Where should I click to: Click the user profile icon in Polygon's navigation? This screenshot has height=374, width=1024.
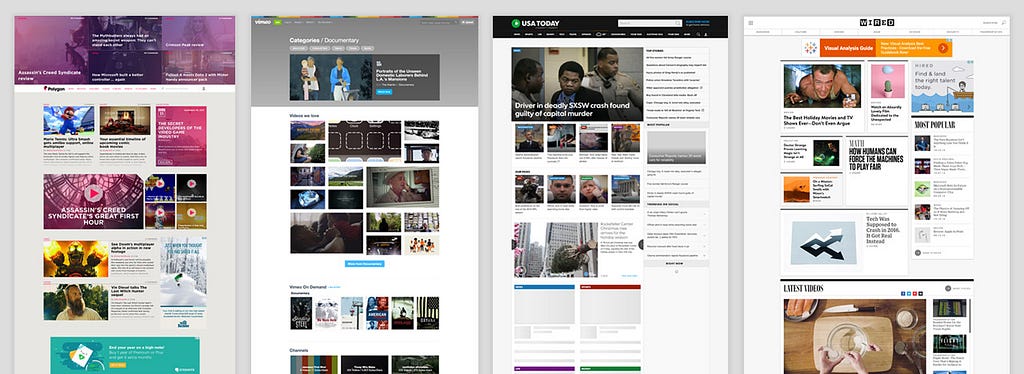203,88
